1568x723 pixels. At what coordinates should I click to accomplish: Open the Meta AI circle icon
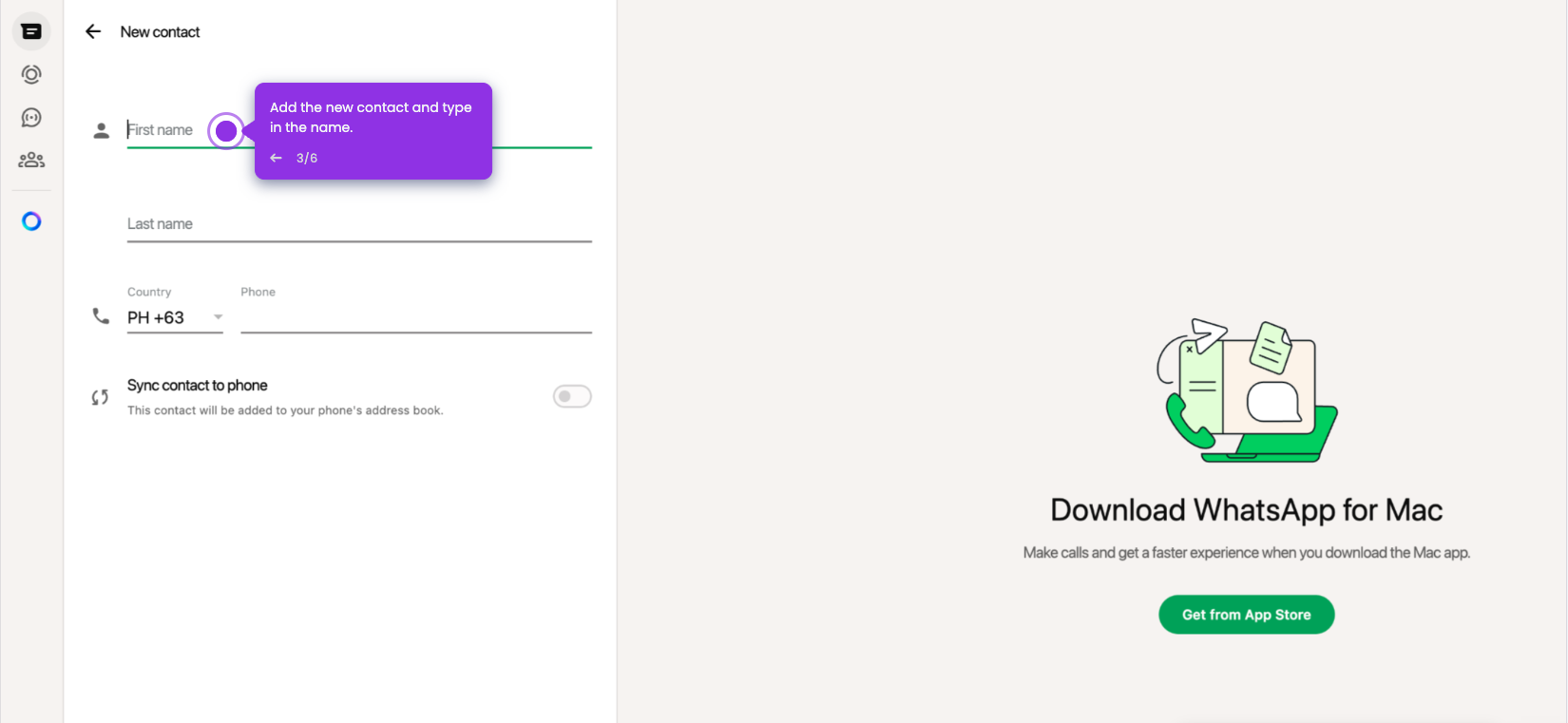(x=31, y=221)
